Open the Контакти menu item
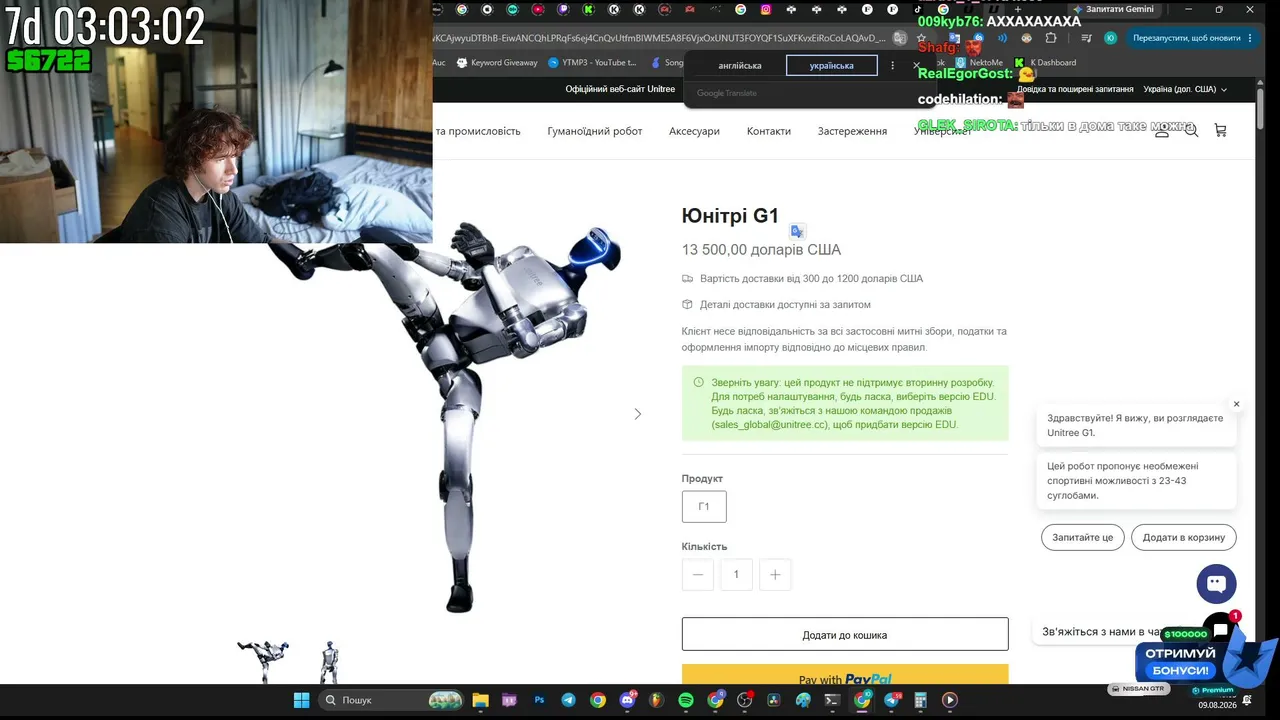 (769, 131)
